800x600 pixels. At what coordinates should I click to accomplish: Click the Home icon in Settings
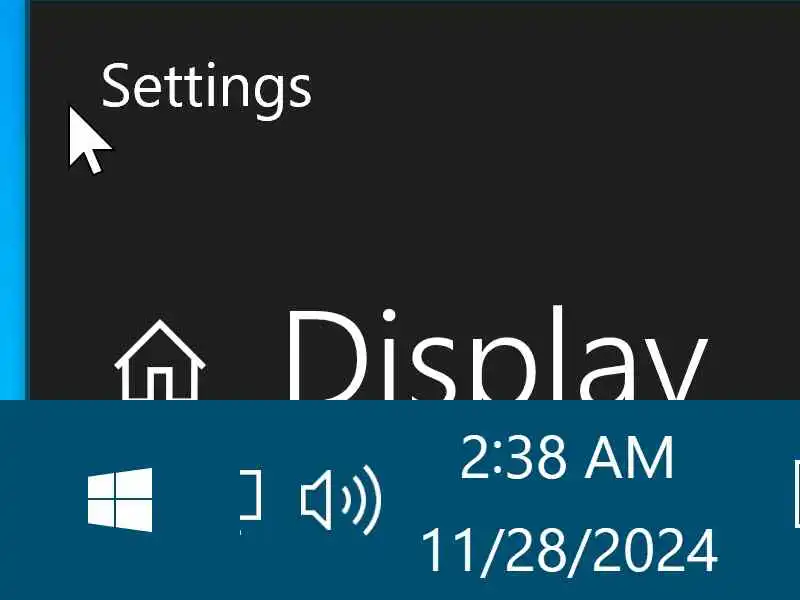point(160,360)
